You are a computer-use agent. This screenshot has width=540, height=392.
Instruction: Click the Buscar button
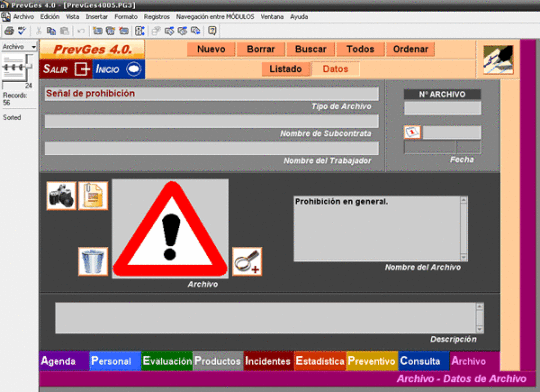(x=311, y=49)
